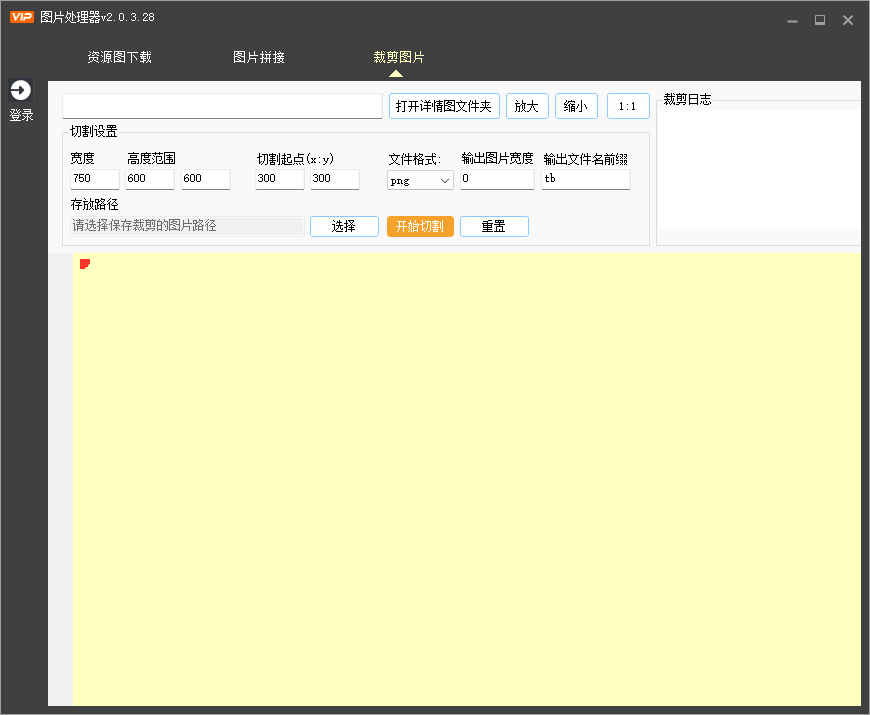870x715 pixels.
Task: Click the 切割起点 y value field
Action: (x=335, y=179)
